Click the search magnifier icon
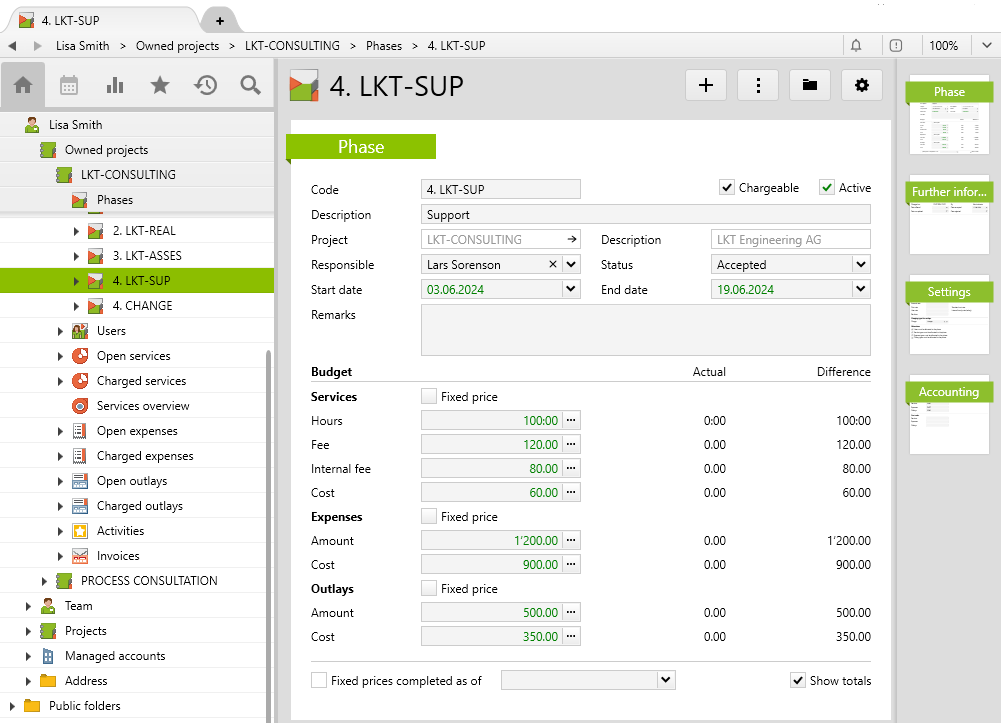 (251, 86)
